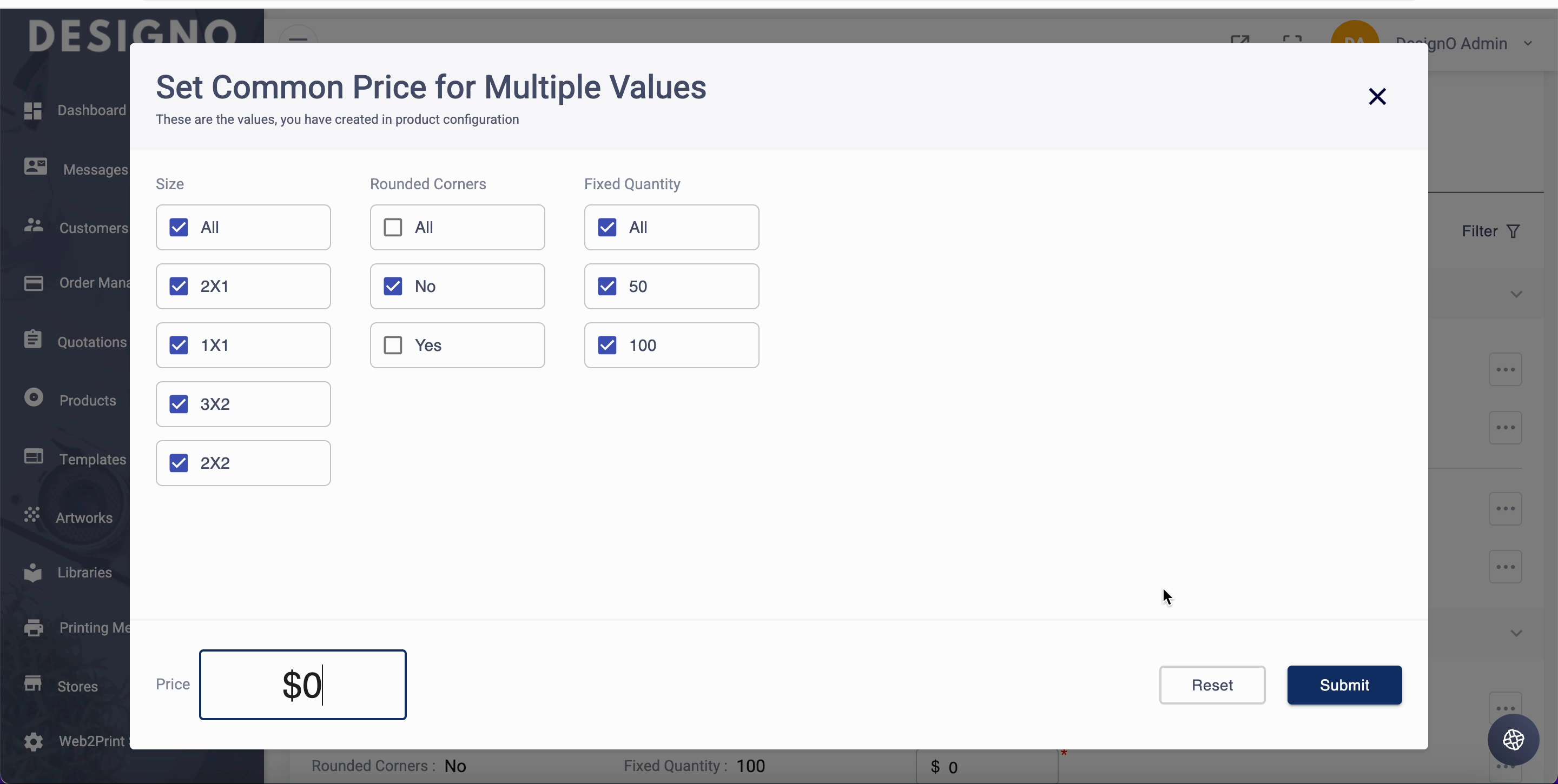Open Templates in the sidebar menu

point(93,459)
